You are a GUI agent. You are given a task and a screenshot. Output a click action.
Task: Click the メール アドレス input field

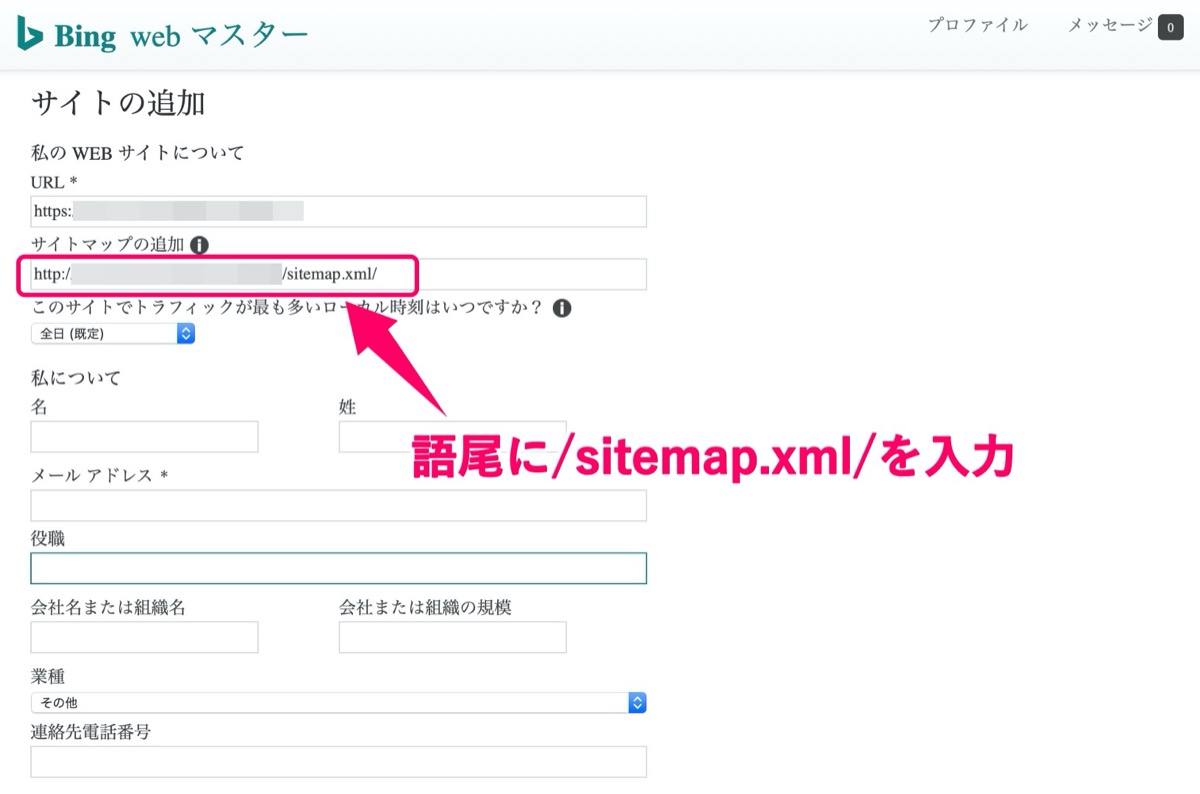(339, 505)
